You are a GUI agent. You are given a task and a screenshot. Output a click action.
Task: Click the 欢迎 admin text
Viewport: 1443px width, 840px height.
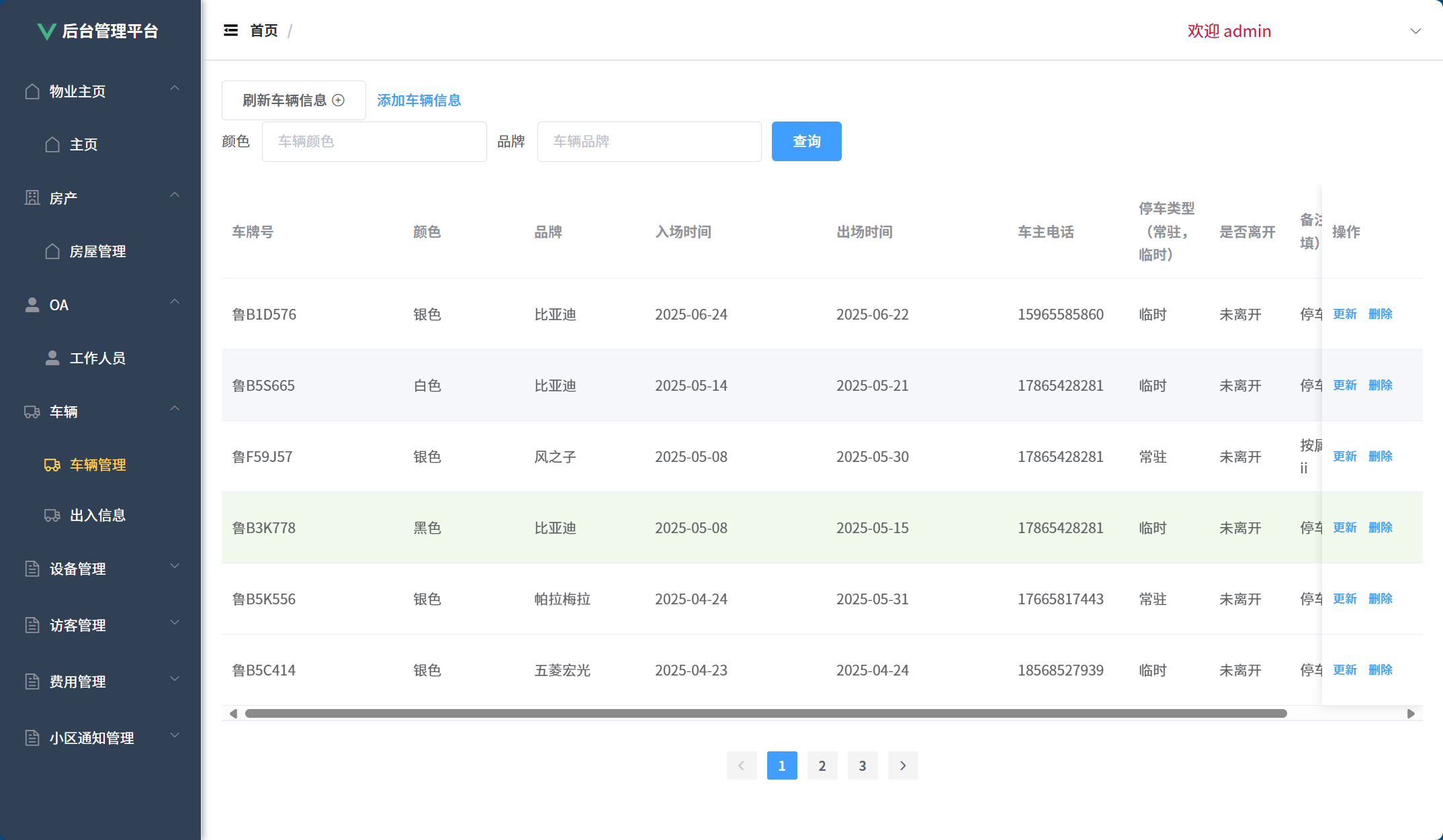tap(1229, 31)
